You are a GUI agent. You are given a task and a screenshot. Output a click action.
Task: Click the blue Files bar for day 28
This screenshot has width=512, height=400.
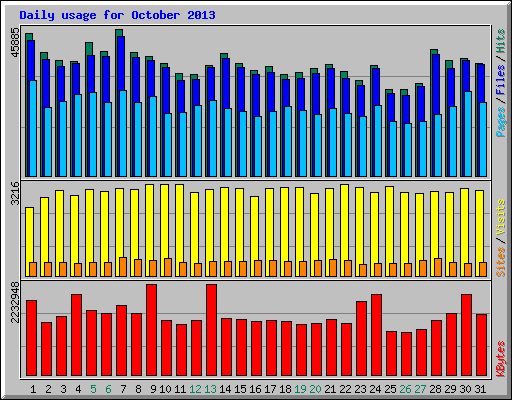tap(436, 84)
